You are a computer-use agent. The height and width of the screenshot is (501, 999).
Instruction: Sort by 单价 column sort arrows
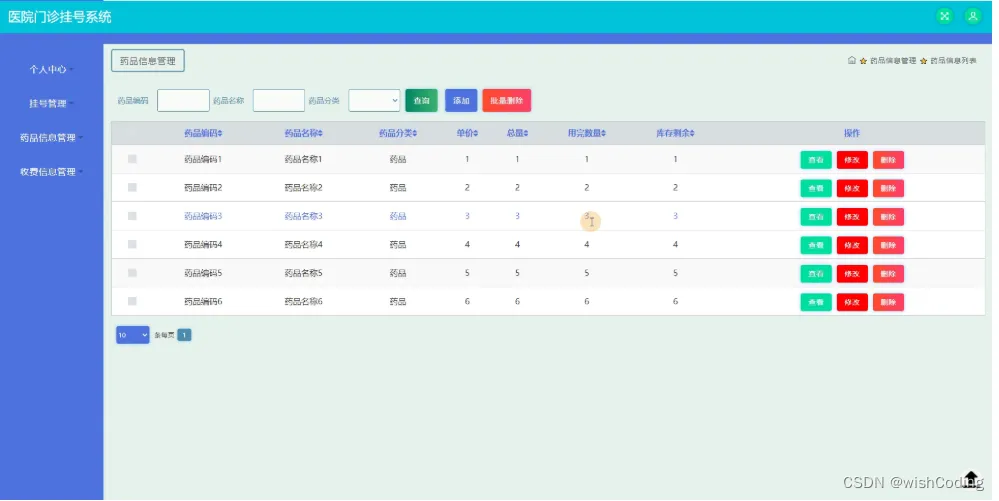(475, 133)
